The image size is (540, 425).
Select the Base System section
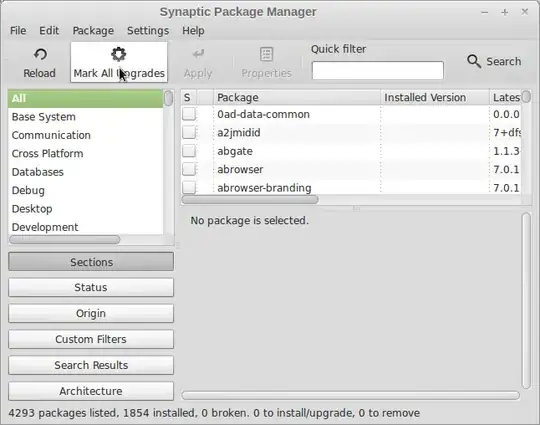tap(85, 117)
